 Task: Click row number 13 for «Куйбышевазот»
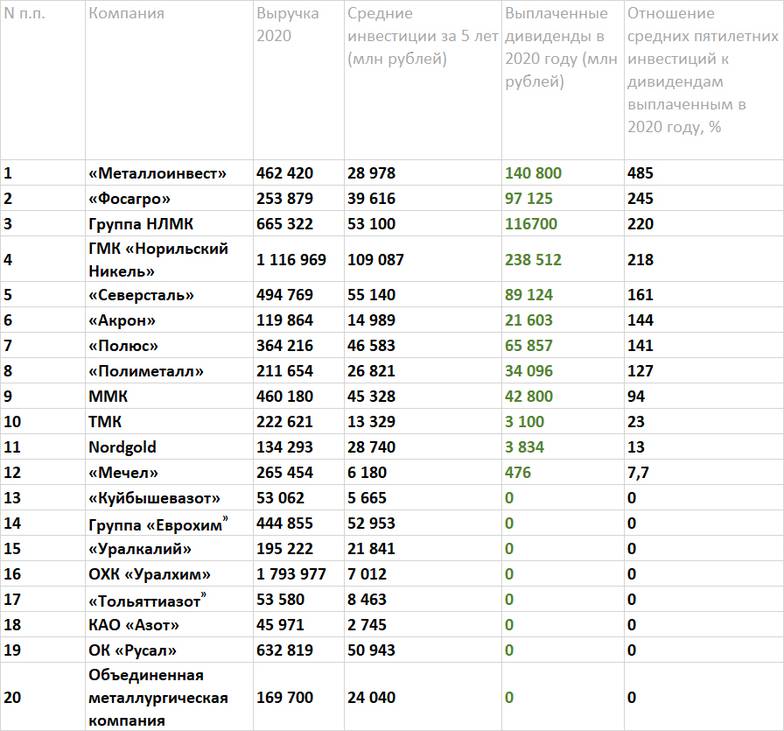(12, 498)
